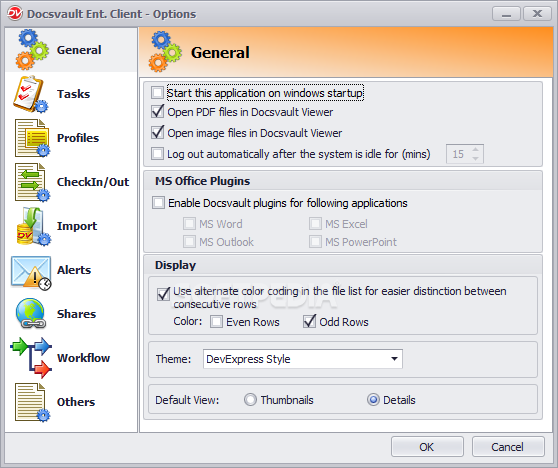
Task: Click the Alerts envelope icon
Action: (x=31, y=273)
